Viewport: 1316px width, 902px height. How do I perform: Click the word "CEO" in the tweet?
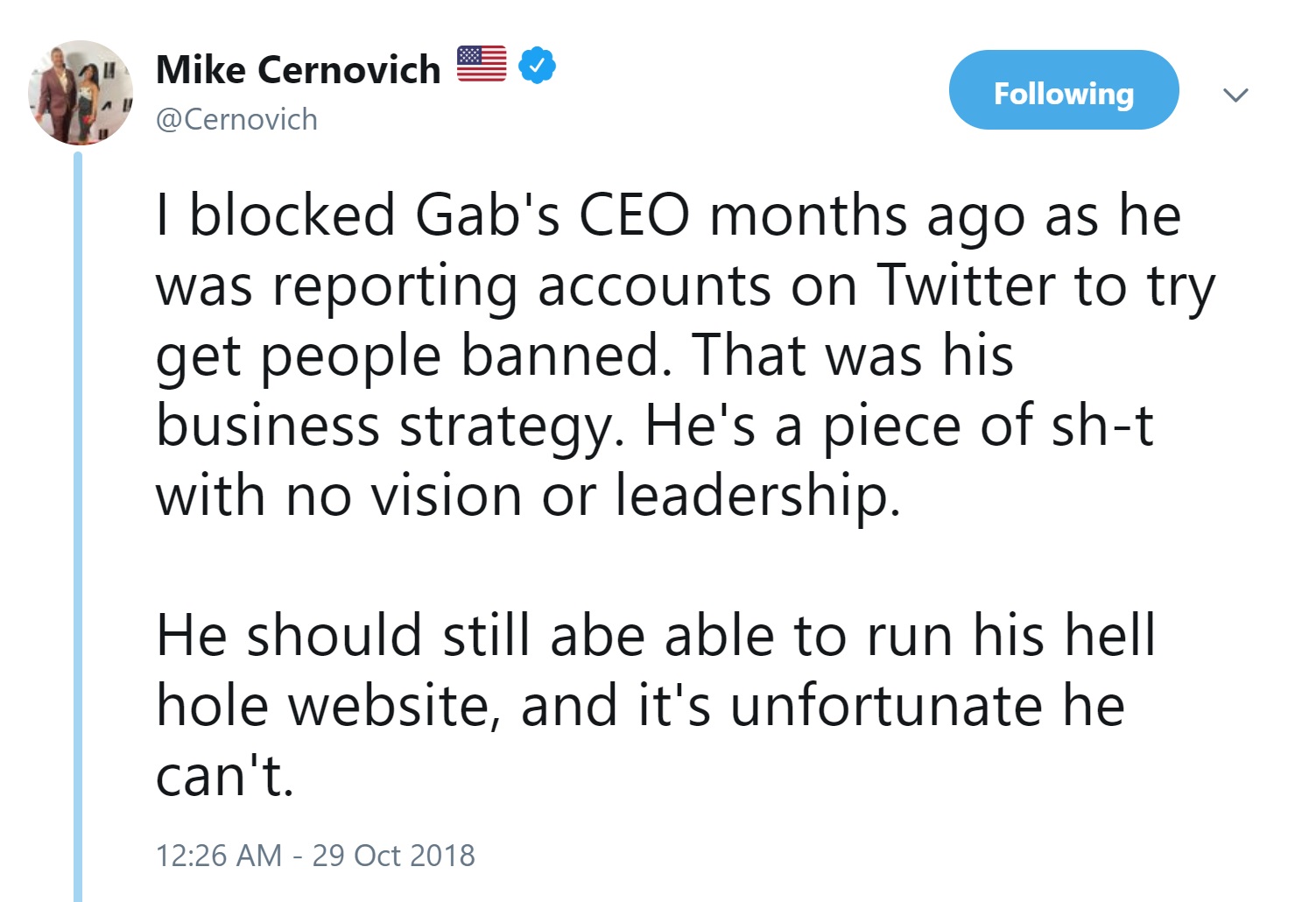[x=634, y=215]
